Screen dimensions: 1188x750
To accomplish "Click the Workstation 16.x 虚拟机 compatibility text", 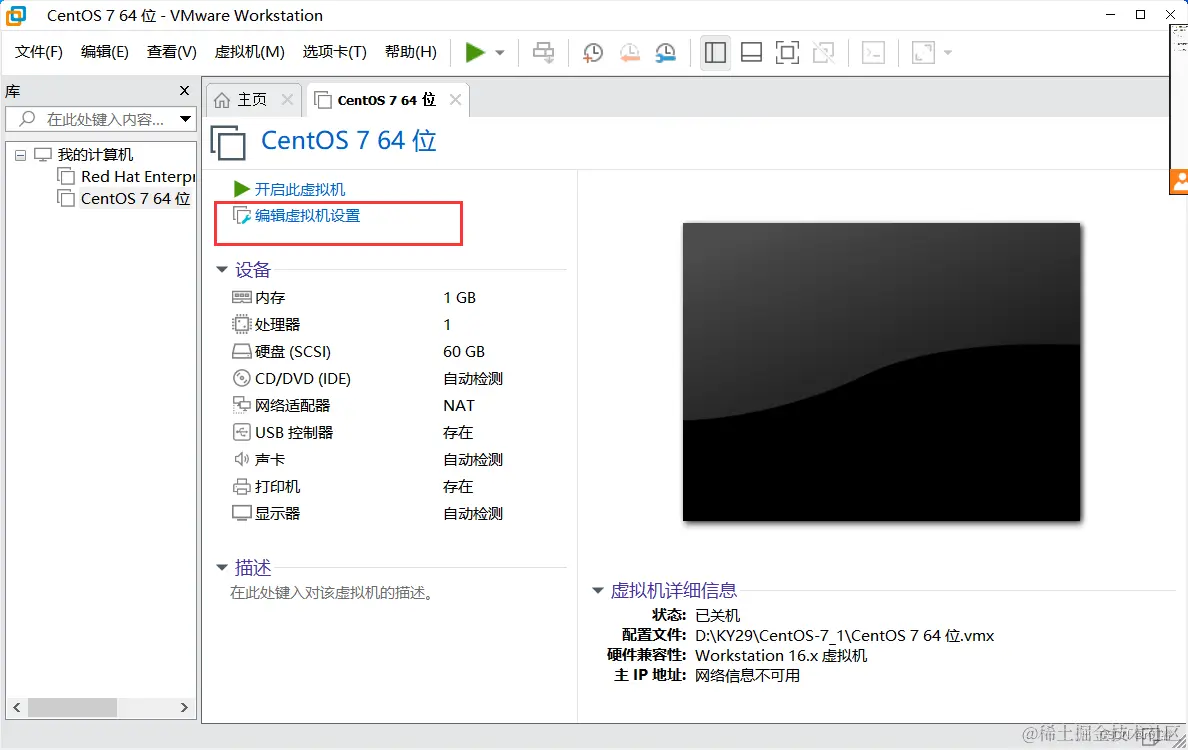I will [781, 655].
